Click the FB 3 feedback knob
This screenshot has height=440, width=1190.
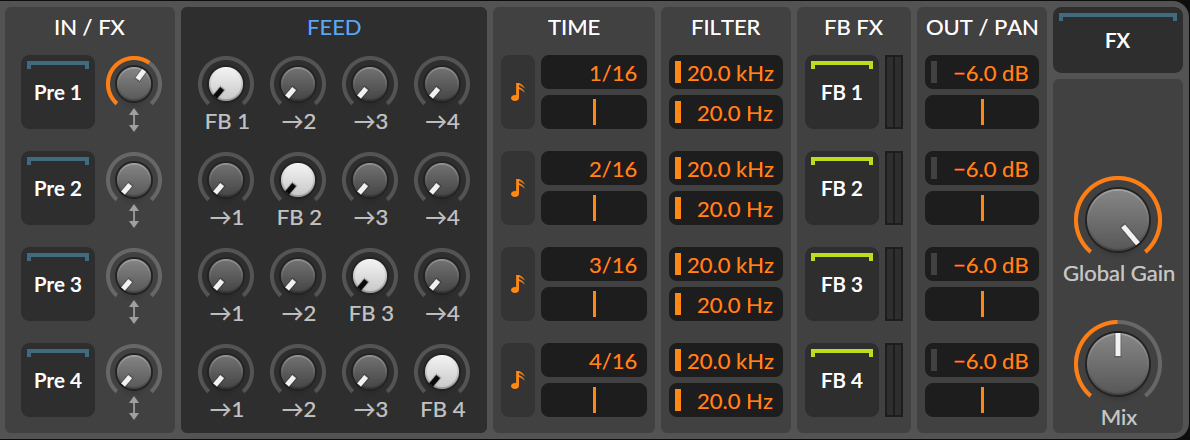370,275
